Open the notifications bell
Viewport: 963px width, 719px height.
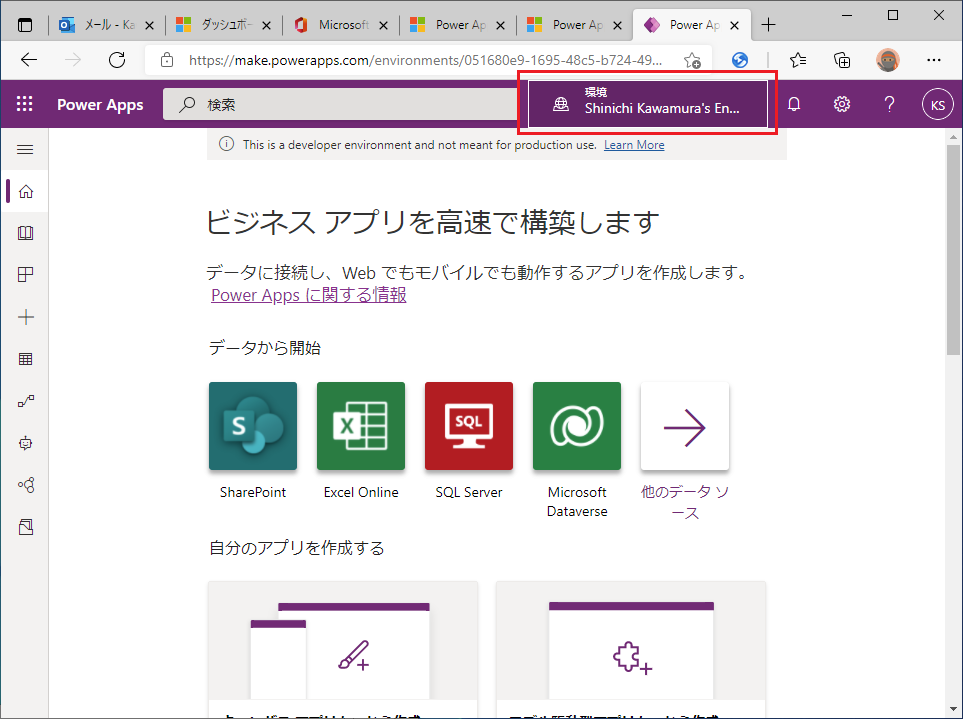tap(793, 104)
